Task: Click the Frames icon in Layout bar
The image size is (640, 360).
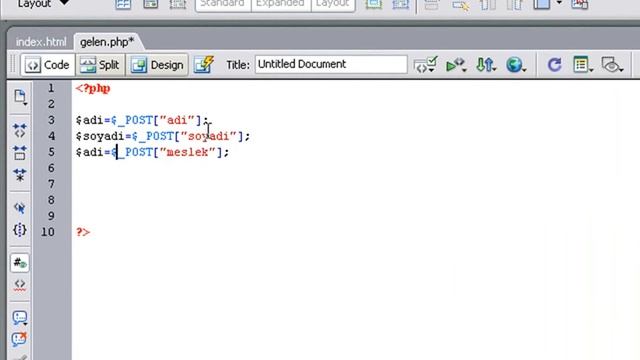Action: tap(542, 4)
